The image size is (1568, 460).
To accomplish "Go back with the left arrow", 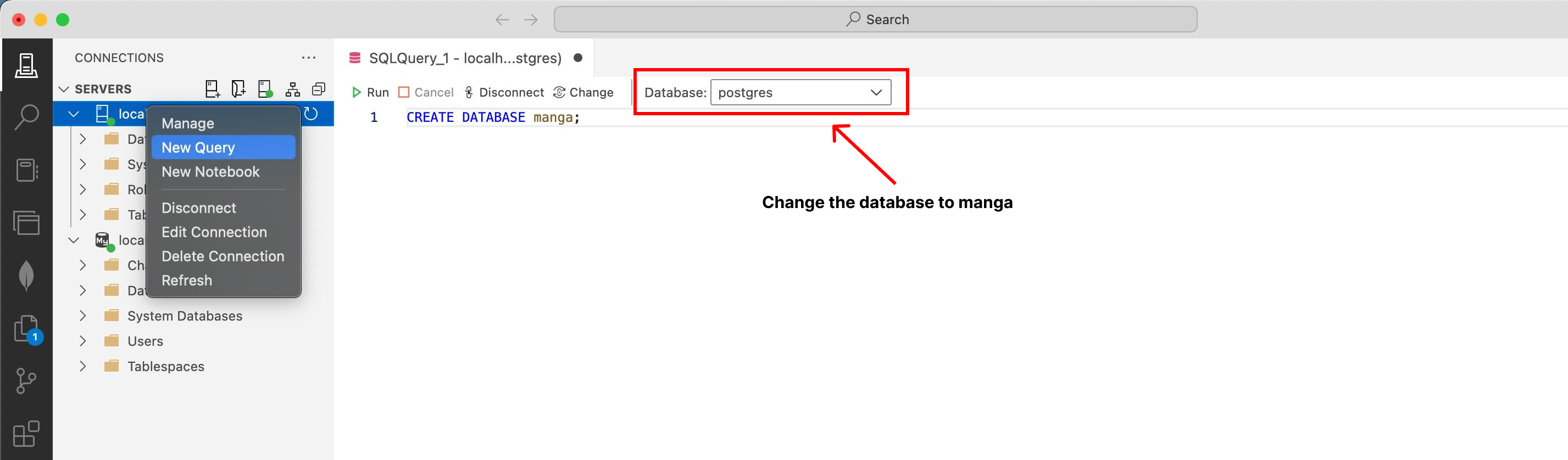I will point(502,20).
